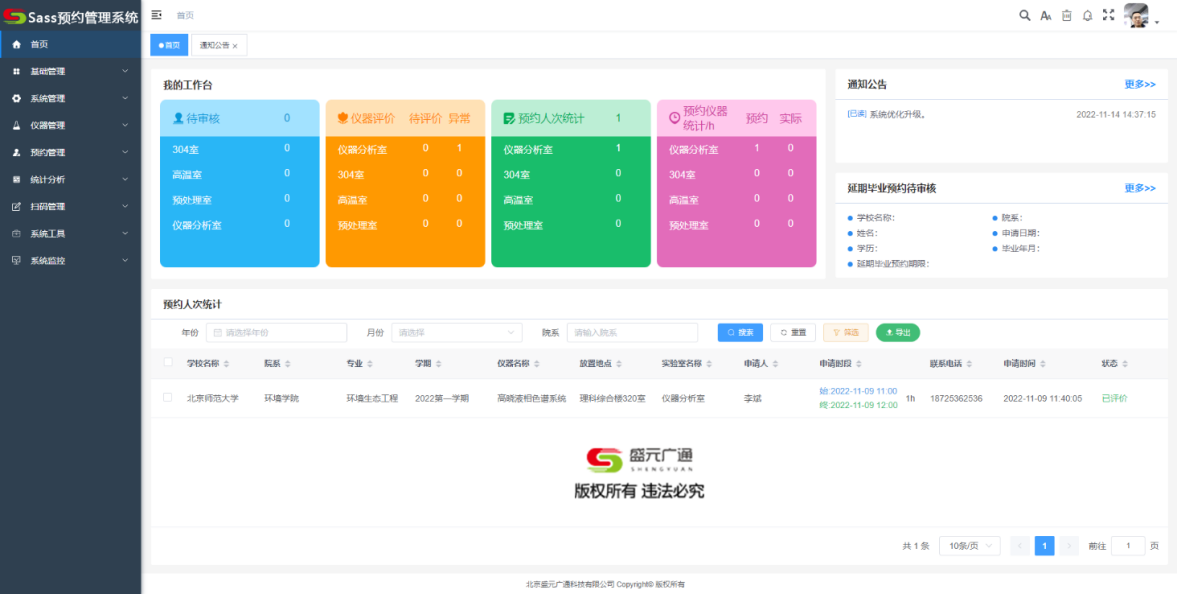Toggle the 筛选 filter option

click(845, 332)
